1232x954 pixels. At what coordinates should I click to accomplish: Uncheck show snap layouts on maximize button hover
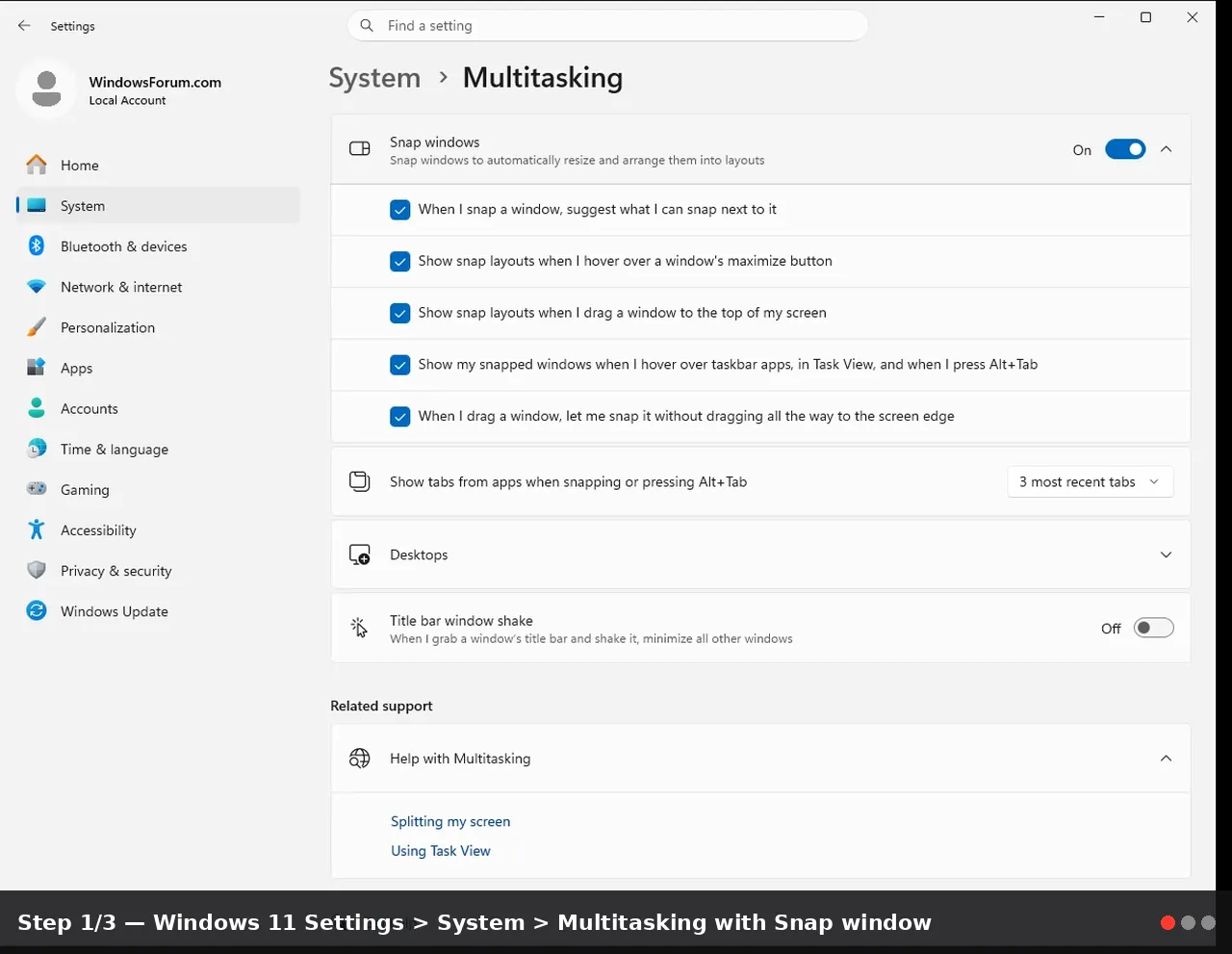coord(400,261)
